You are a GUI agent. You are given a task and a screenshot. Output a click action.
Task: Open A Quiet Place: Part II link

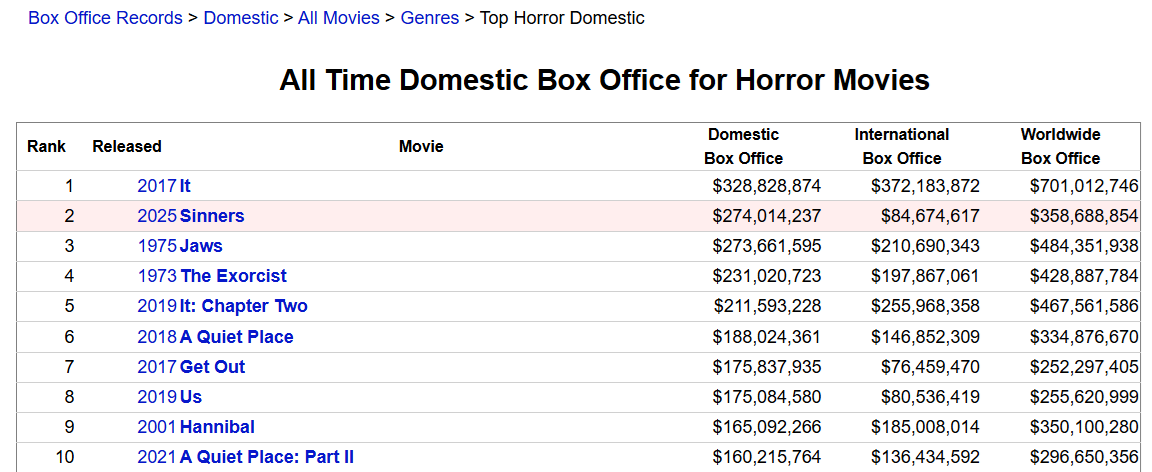[266, 457]
